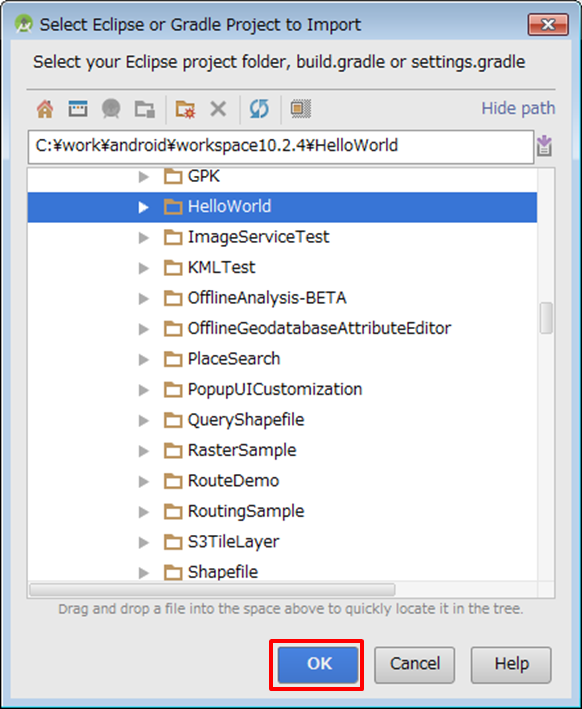This screenshot has width=582, height=709.
Task: Expand the RoutingSample folder
Action: coord(143,512)
